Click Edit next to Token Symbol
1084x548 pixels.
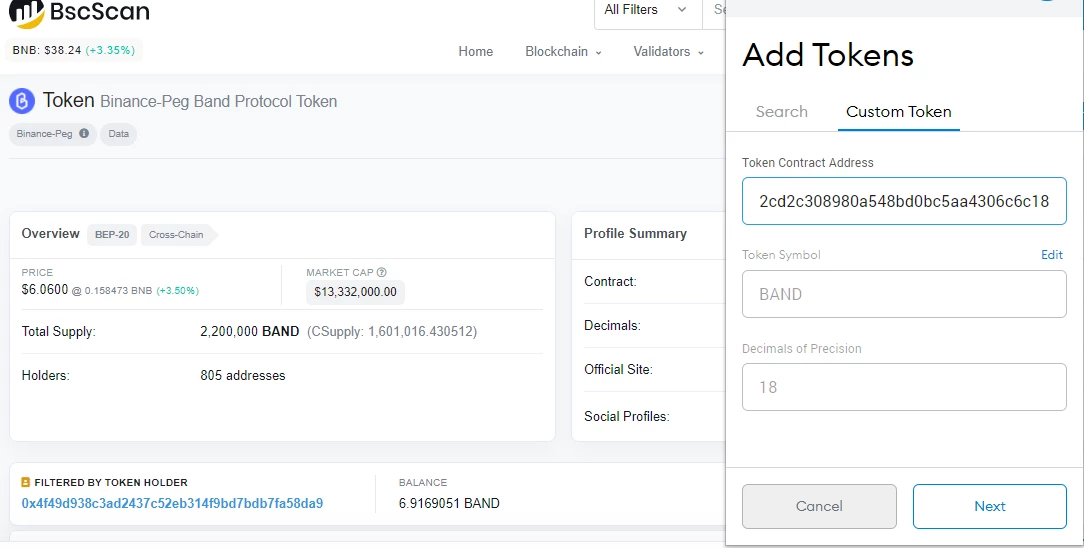[x=1052, y=254]
